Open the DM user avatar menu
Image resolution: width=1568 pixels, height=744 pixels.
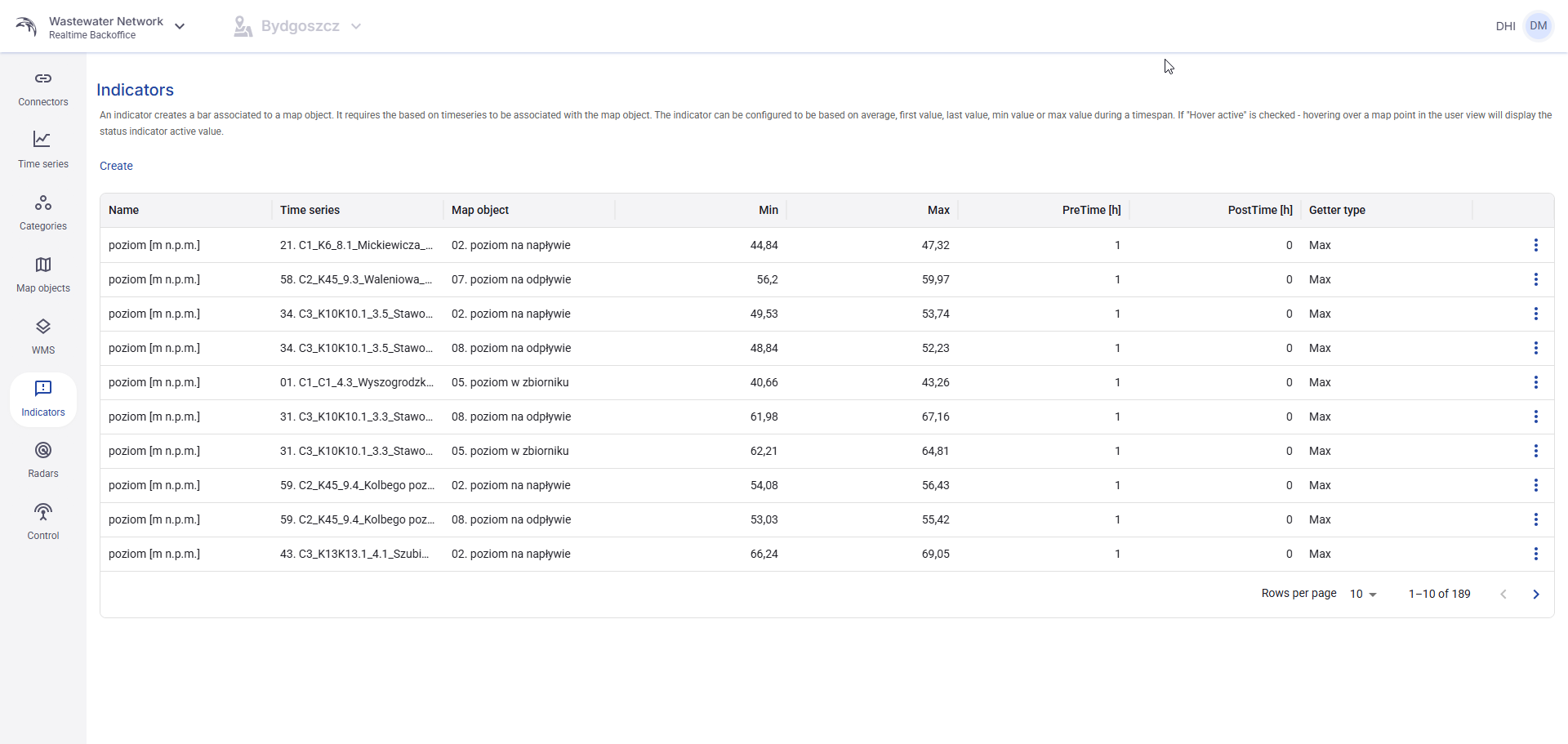point(1539,26)
